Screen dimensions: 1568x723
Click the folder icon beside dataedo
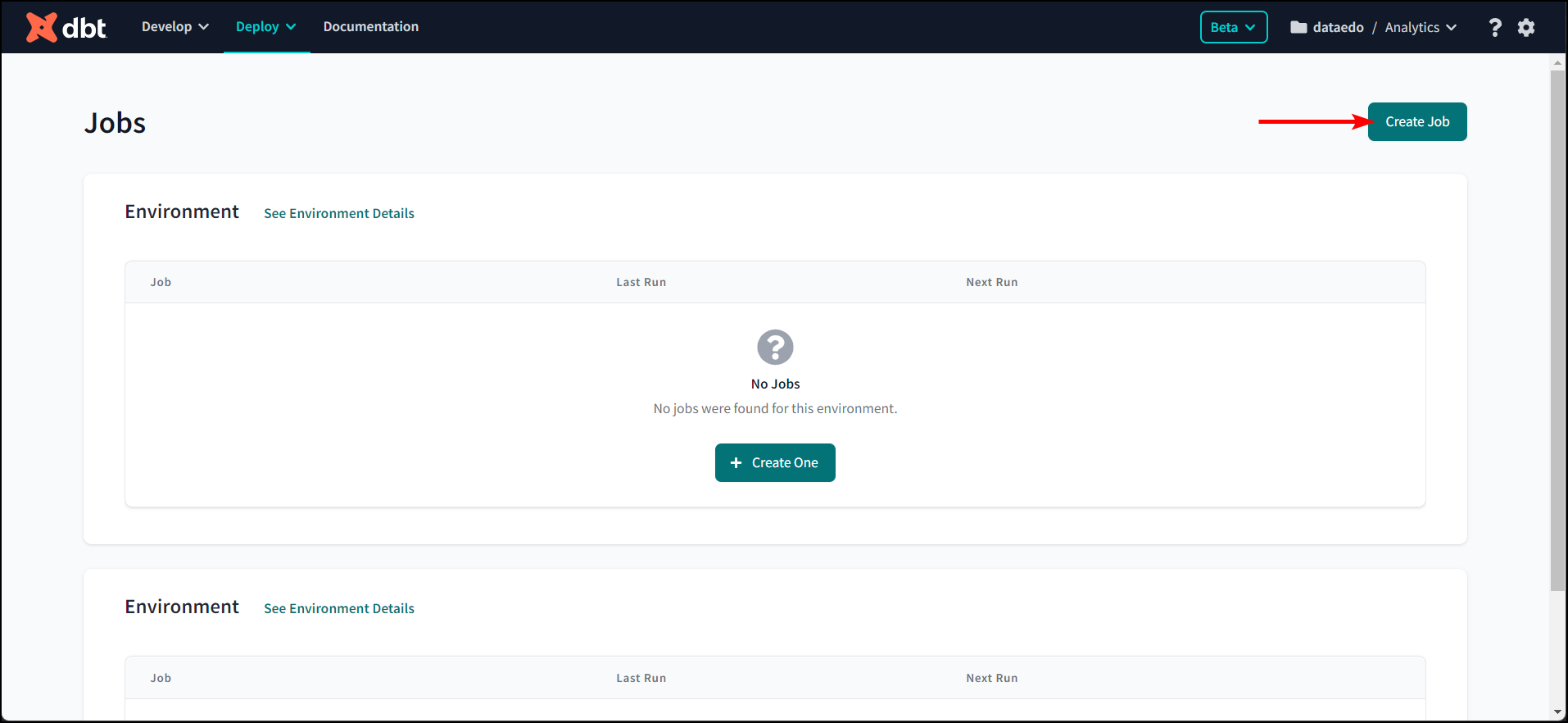click(1298, 27)
